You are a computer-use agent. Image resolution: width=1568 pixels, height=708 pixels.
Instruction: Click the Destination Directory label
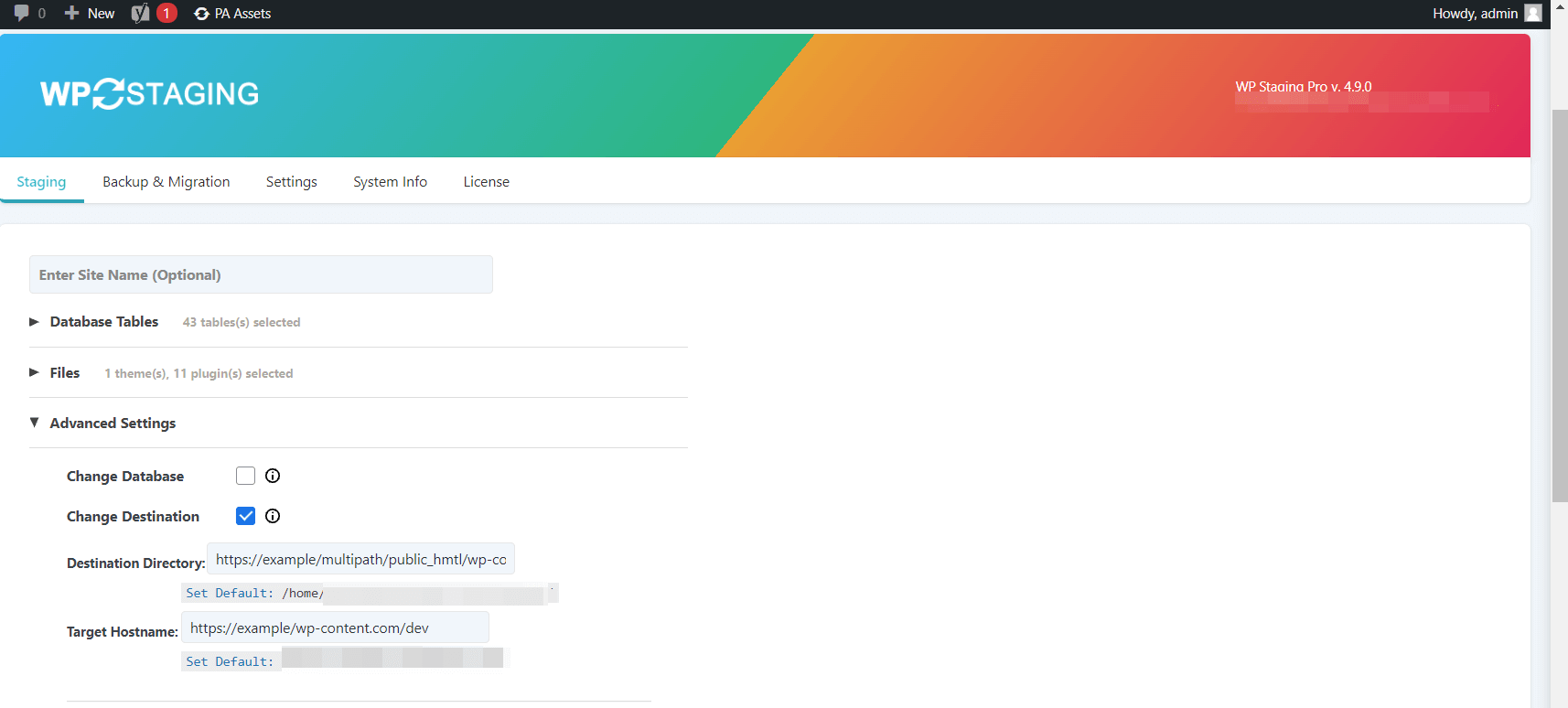click(135, 563)
